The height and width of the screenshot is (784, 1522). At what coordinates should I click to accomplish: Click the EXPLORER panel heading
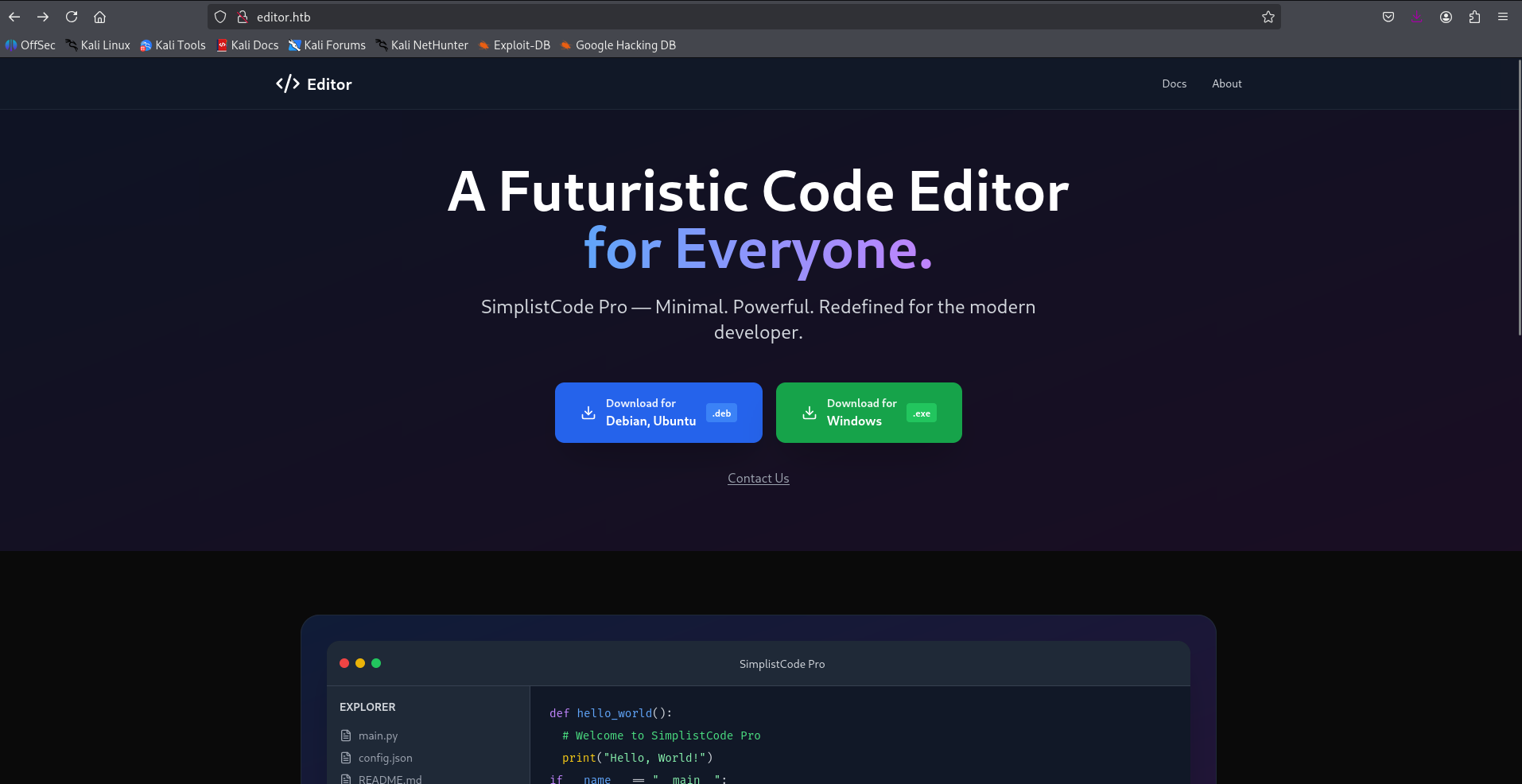(367, 707)
